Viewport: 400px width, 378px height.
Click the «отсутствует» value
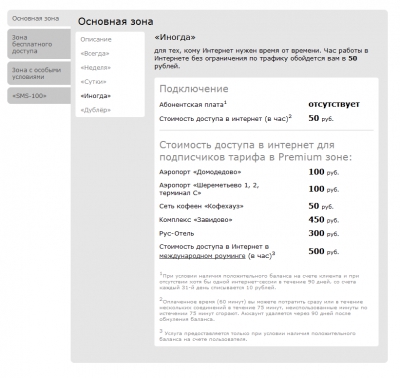pyautogui.click(x=334, y=104)
